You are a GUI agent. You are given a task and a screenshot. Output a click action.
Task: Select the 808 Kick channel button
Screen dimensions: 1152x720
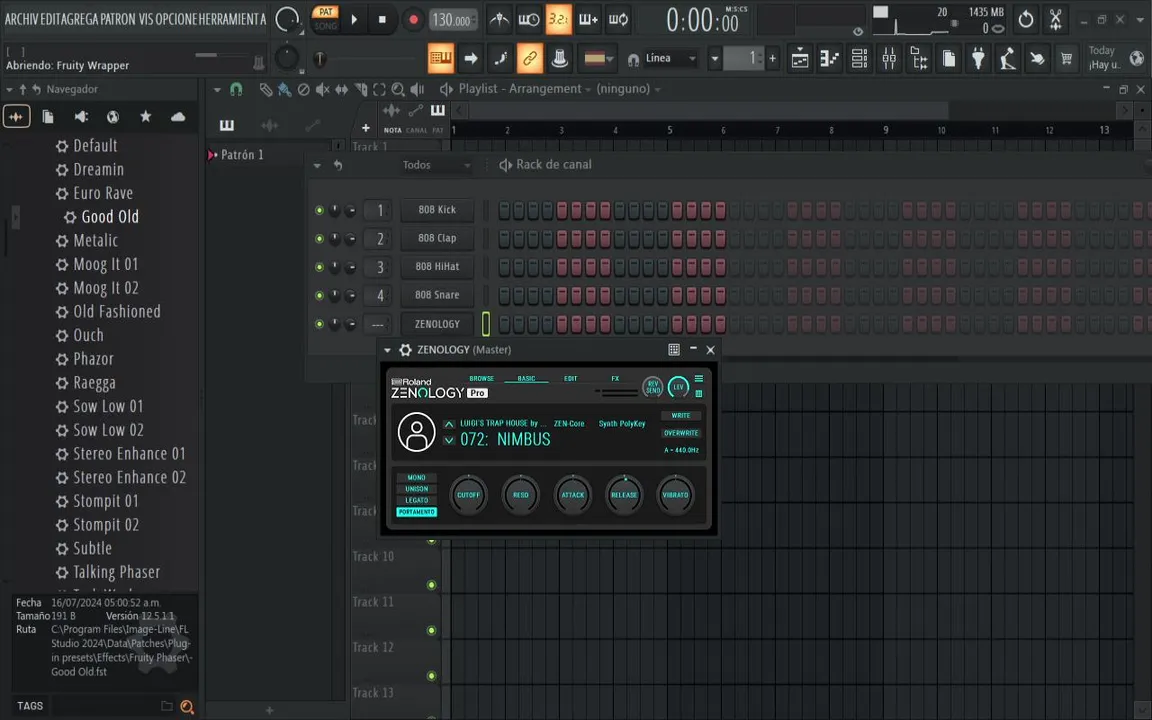click(x=437, y=210)
